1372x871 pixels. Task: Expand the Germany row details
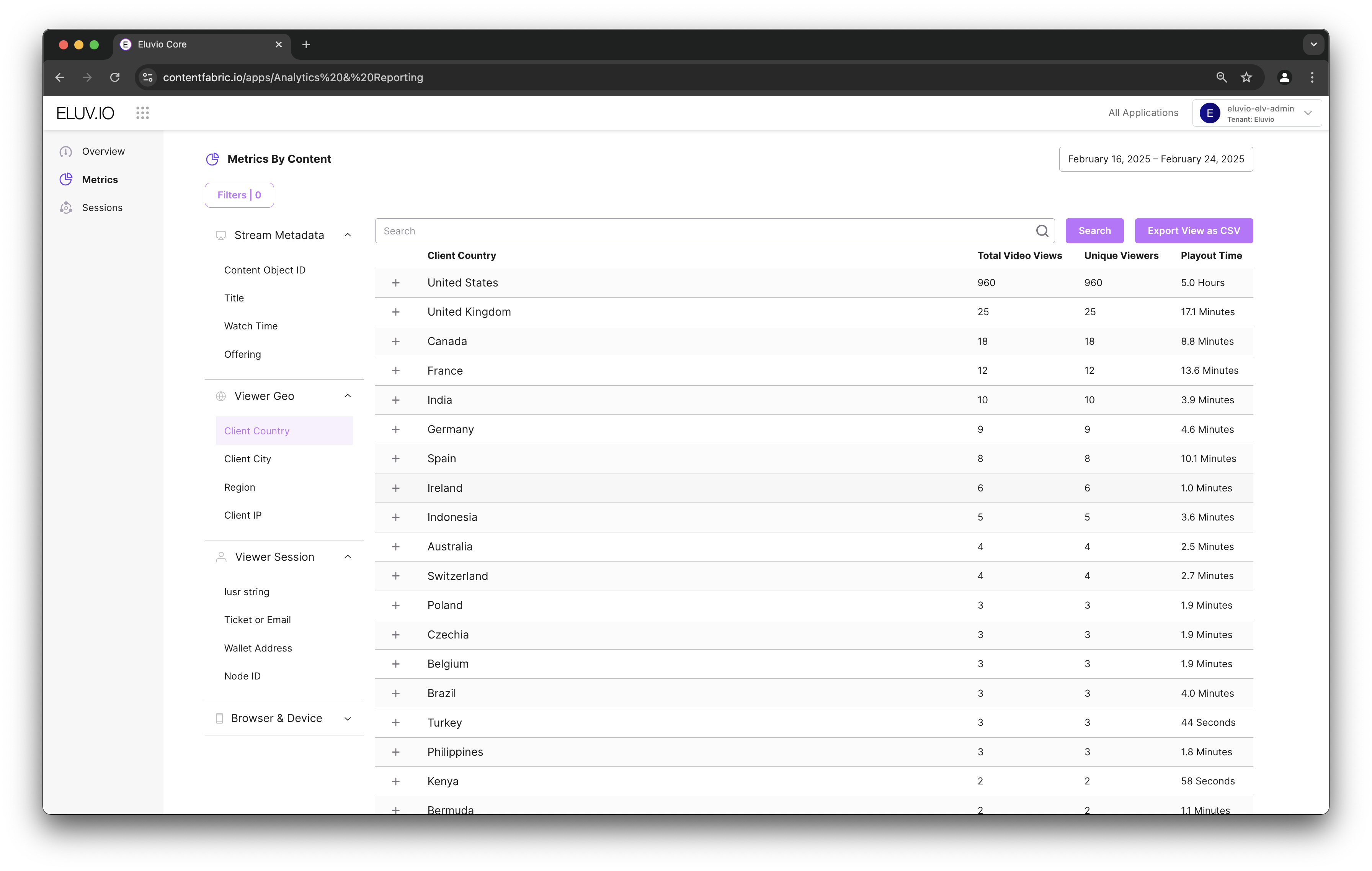coord(395,429)
